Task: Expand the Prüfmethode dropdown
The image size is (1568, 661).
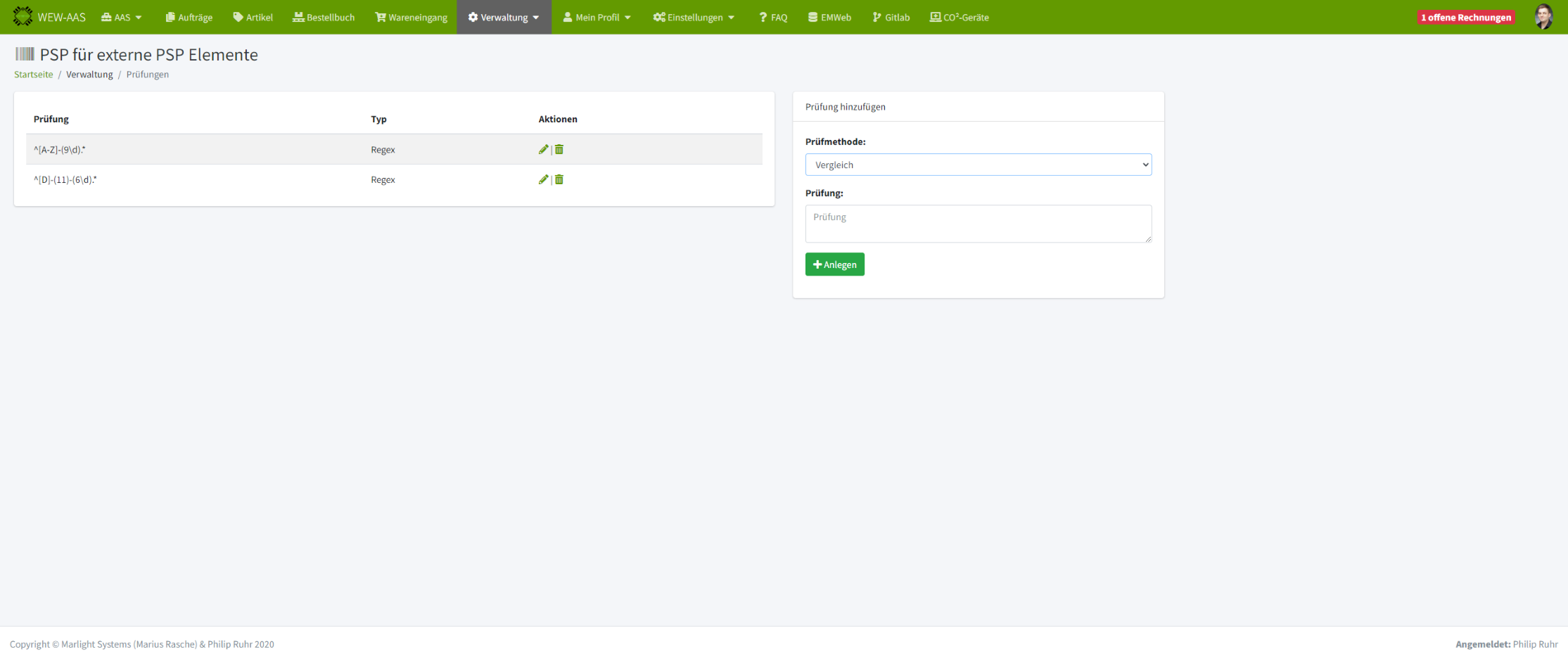Action: click(x=978, y=165)
